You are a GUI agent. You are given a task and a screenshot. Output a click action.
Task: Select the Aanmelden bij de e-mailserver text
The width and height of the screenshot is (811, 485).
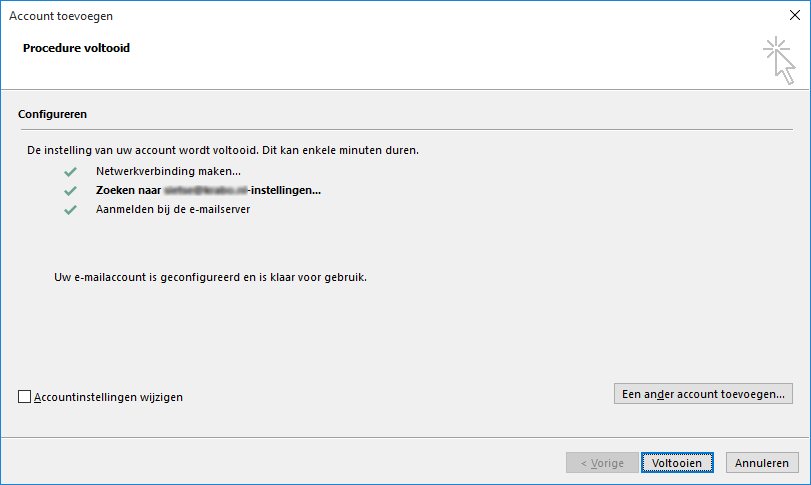[173, 210]
